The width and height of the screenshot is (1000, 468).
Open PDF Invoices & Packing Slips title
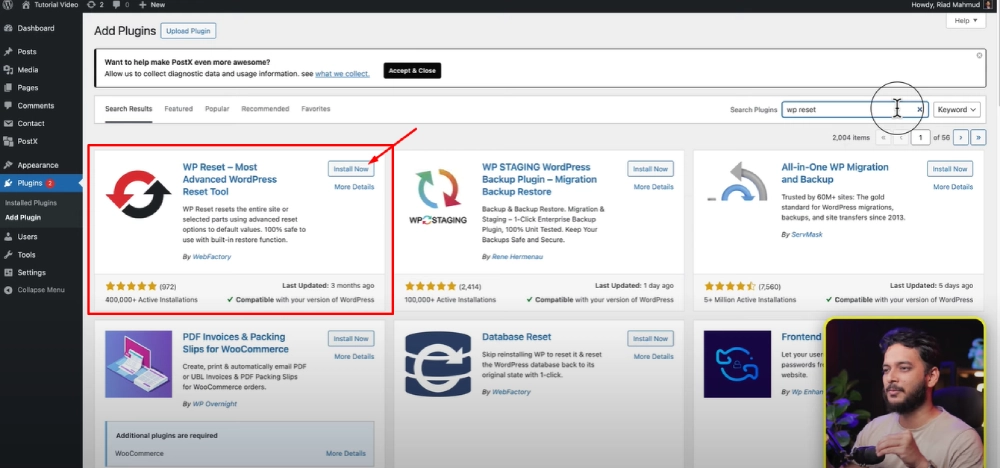click(235, 343)
